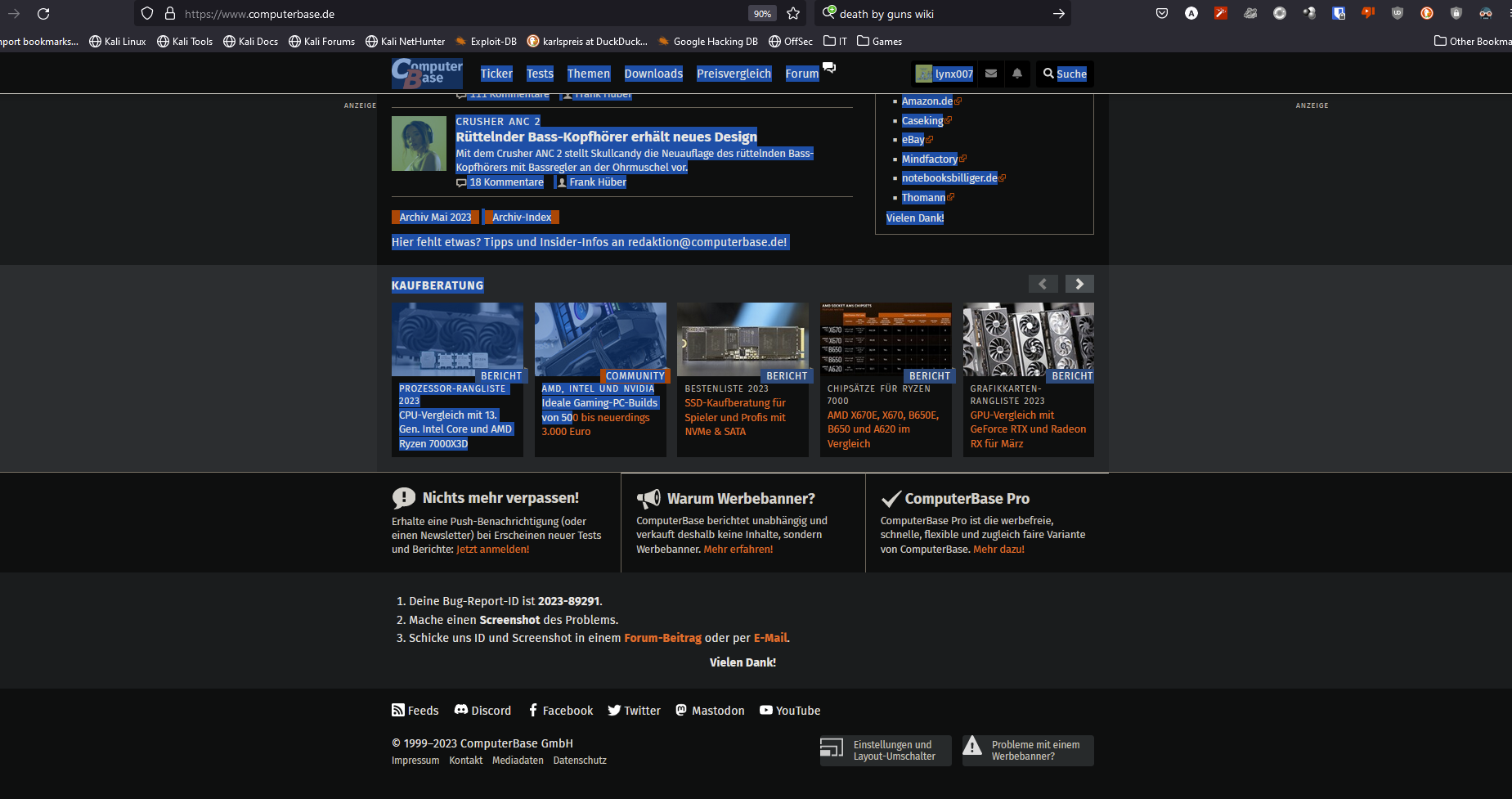Open Archiv-Index button
Viewport: 1512px width, 799px height.
[522, 217]
